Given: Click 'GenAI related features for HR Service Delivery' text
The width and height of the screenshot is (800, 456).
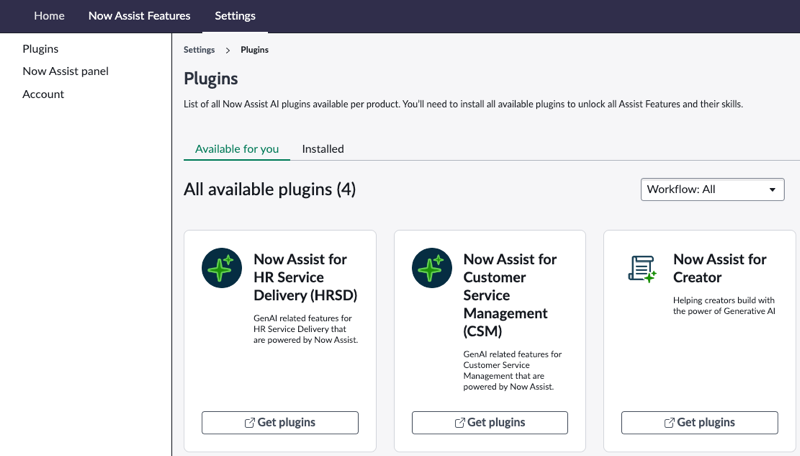Looking at the screenshot, I should (x=306, y=329).
